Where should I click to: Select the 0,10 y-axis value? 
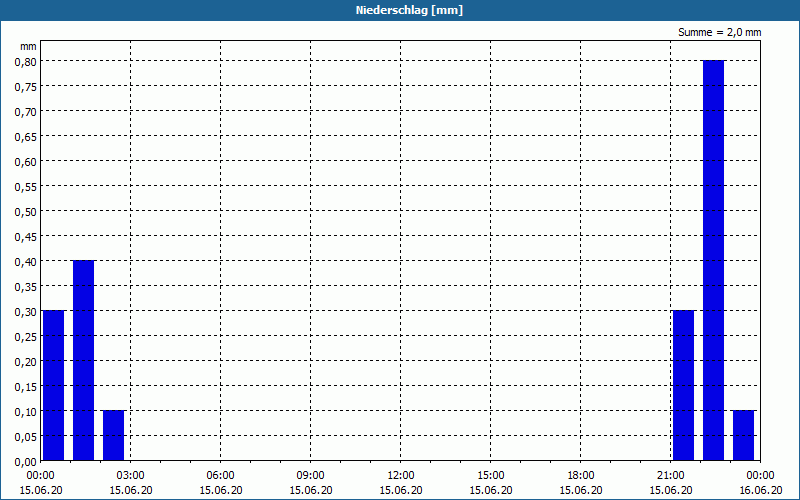click(x=26, y=412)
